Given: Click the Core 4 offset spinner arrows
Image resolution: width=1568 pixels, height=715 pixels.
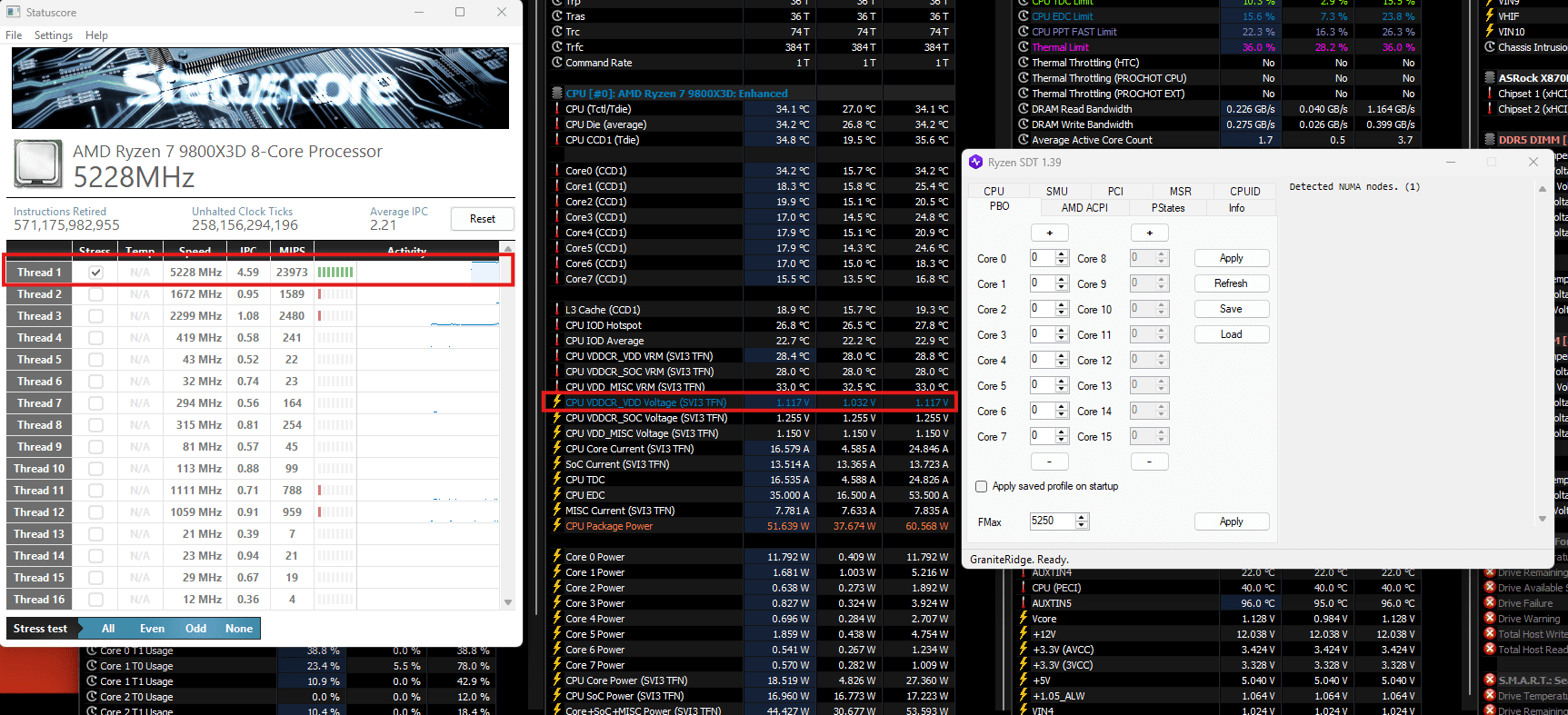Looking at the screenshot, I should click(x=1062, y=360).
